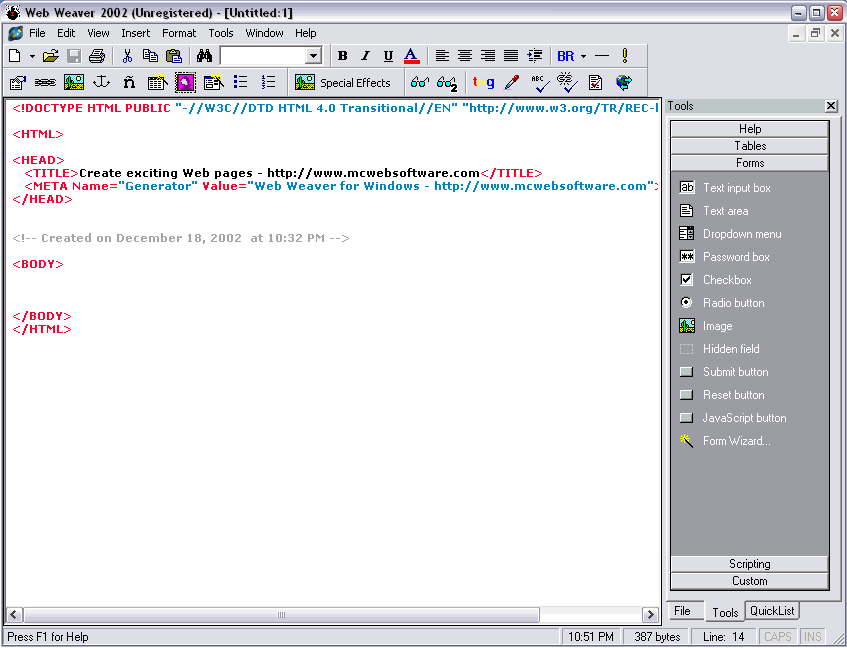This screenshot has height=648, width=847.
Task: Preview in second browser with glasses 2 icon
Action: 447,83
